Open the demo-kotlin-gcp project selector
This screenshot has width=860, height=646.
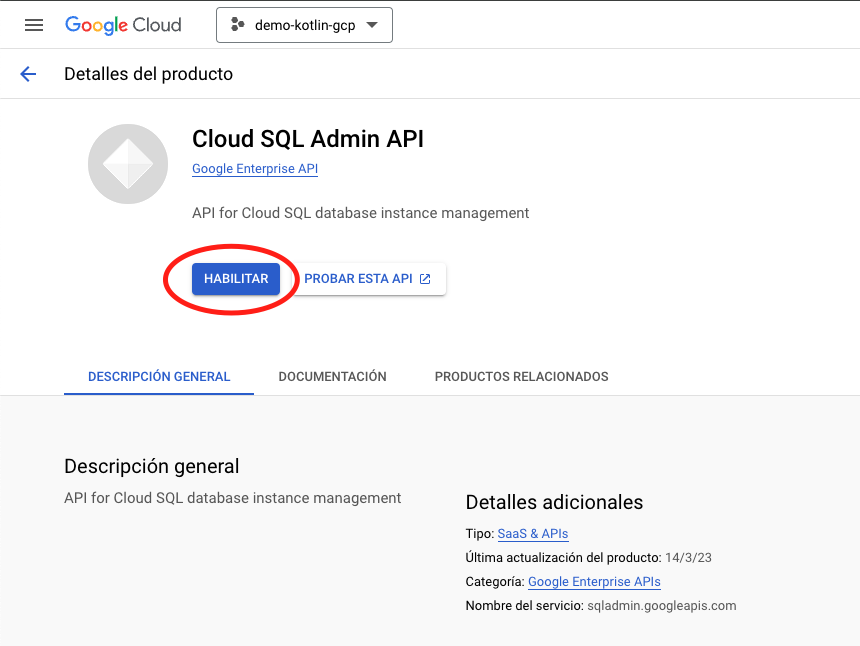[304, 25]
